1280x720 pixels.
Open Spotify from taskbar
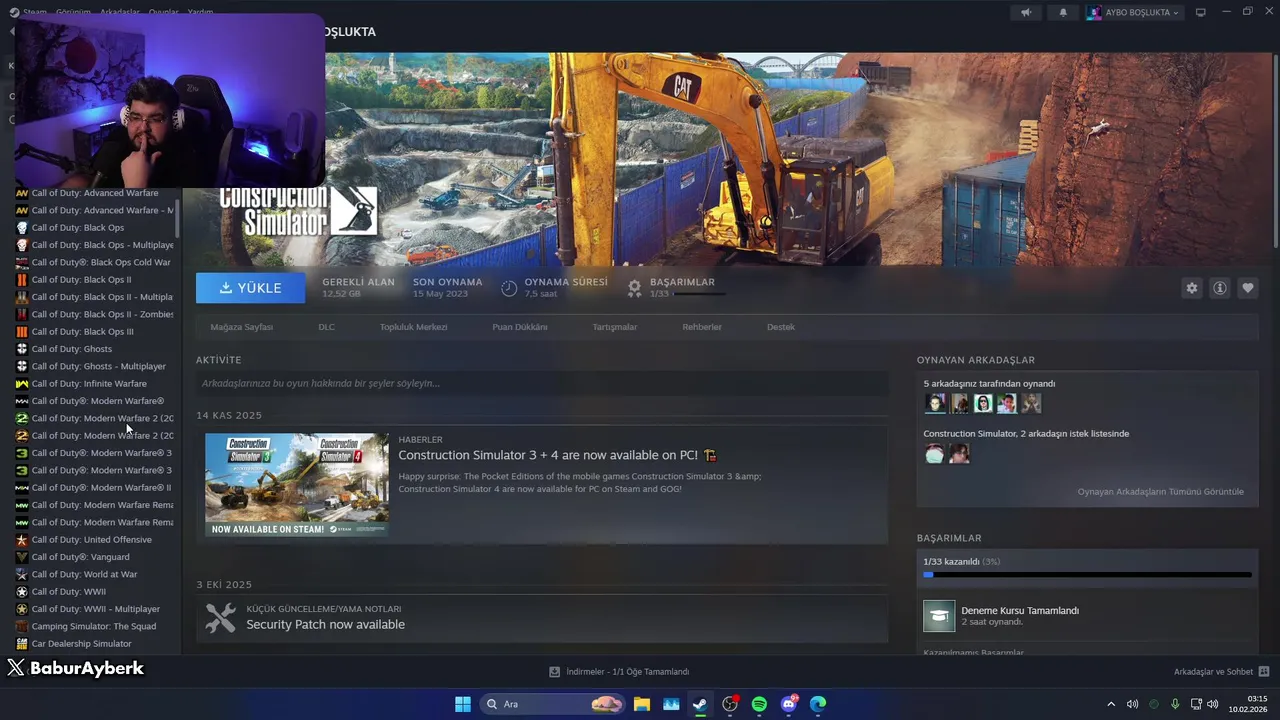coord(759,704)
